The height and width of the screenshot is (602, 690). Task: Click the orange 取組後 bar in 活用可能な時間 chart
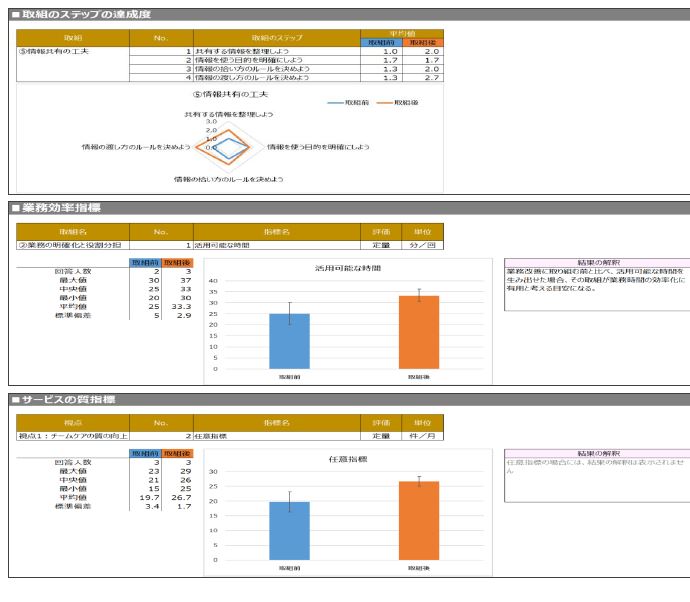click(419, 332)
